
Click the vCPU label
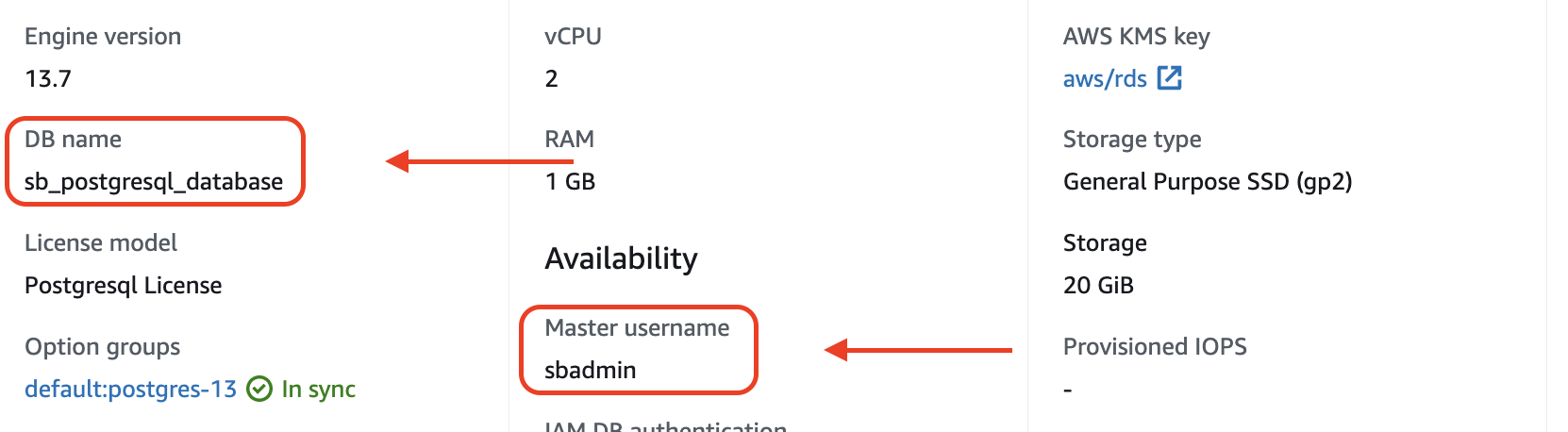(x=573, y=36)
